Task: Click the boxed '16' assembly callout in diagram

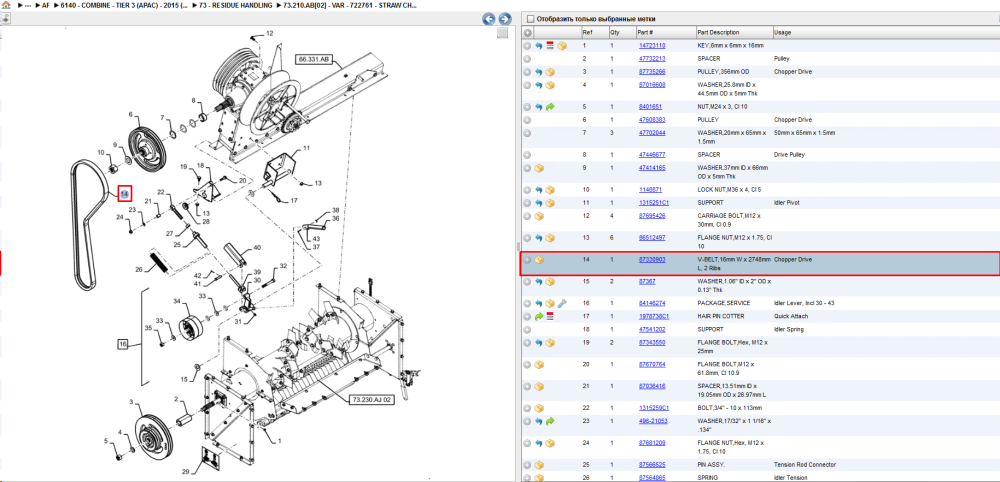Action: coord(123,344)
